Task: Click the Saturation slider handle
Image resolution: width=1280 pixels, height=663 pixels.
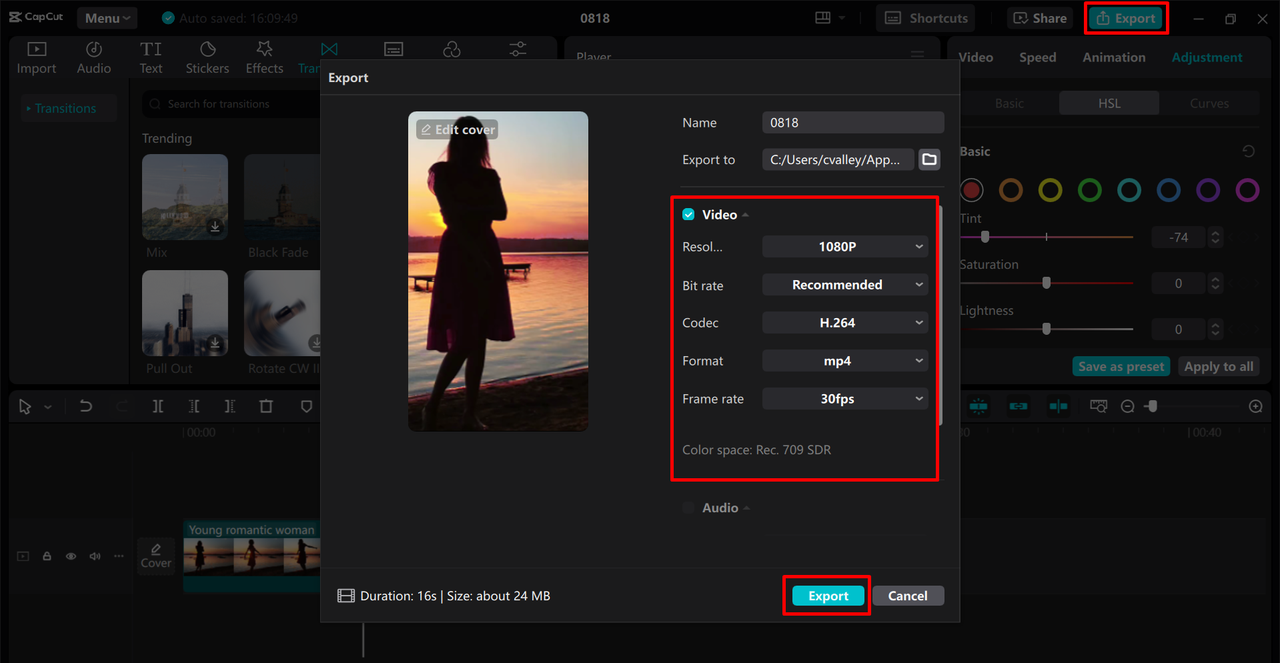Action: [1046, 283]
